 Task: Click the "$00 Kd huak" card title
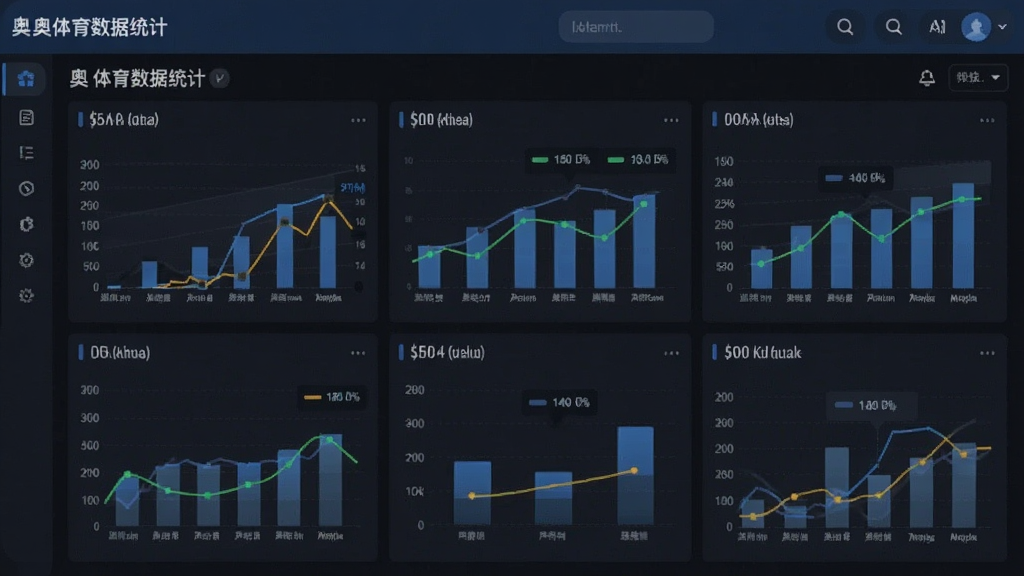coord(762,353)
